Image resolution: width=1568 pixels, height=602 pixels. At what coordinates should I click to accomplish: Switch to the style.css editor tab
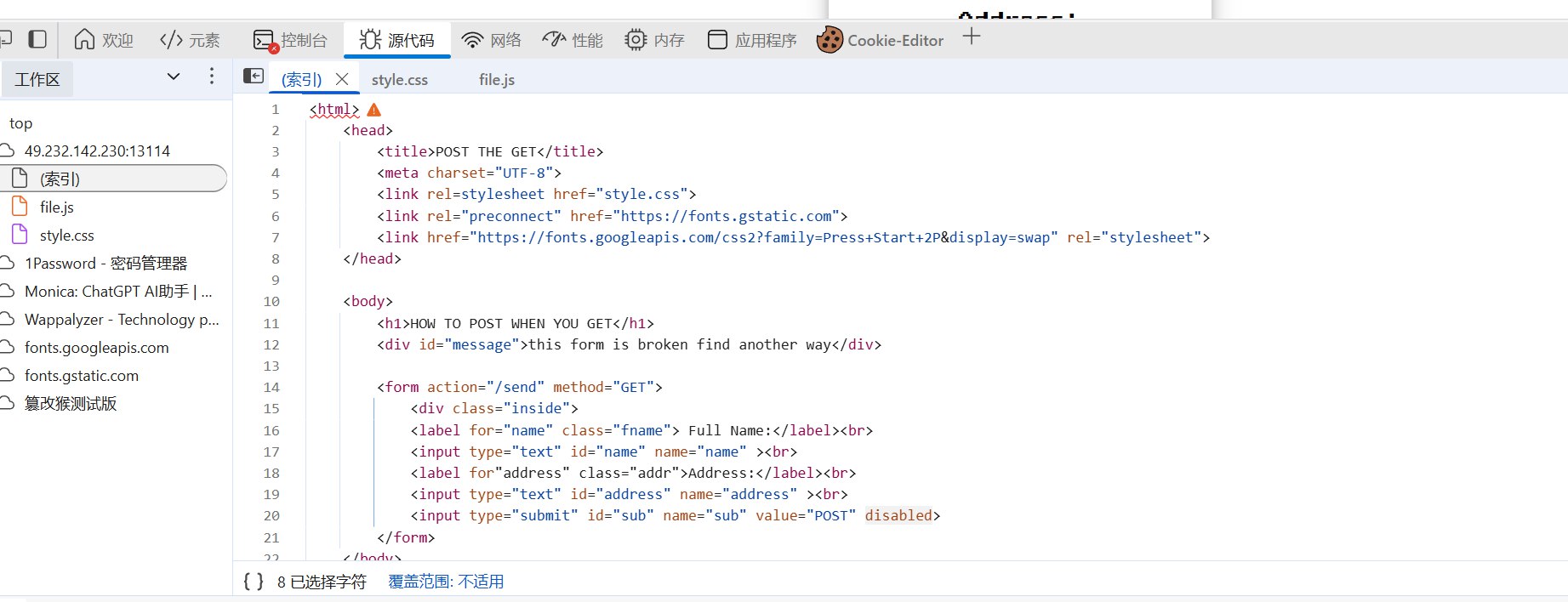click(x=400, y=80)
